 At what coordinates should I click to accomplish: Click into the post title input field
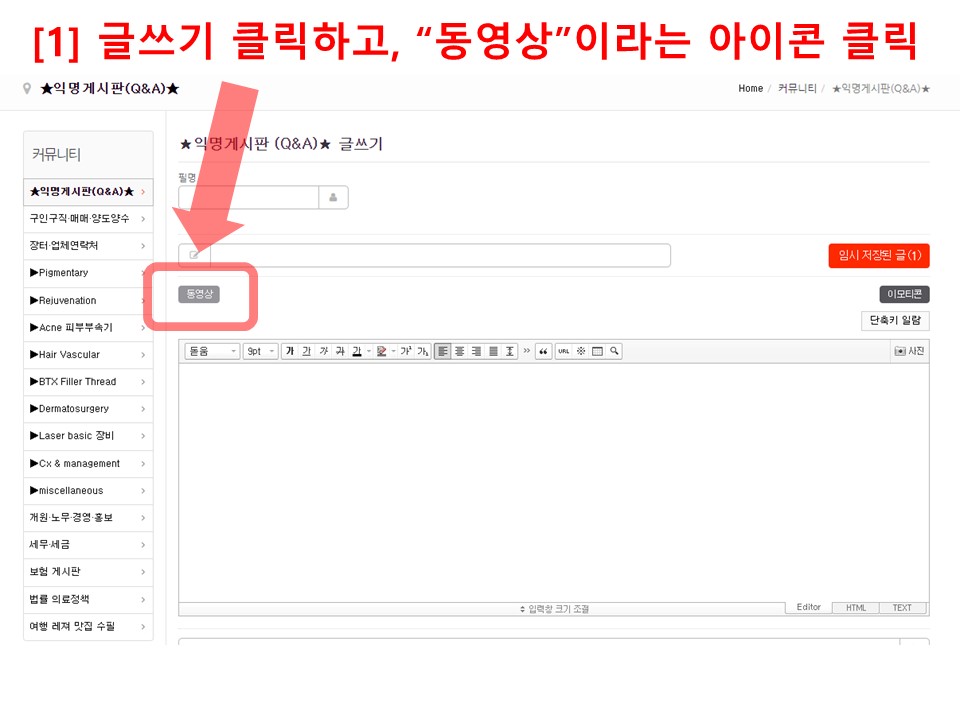[440, 256]
